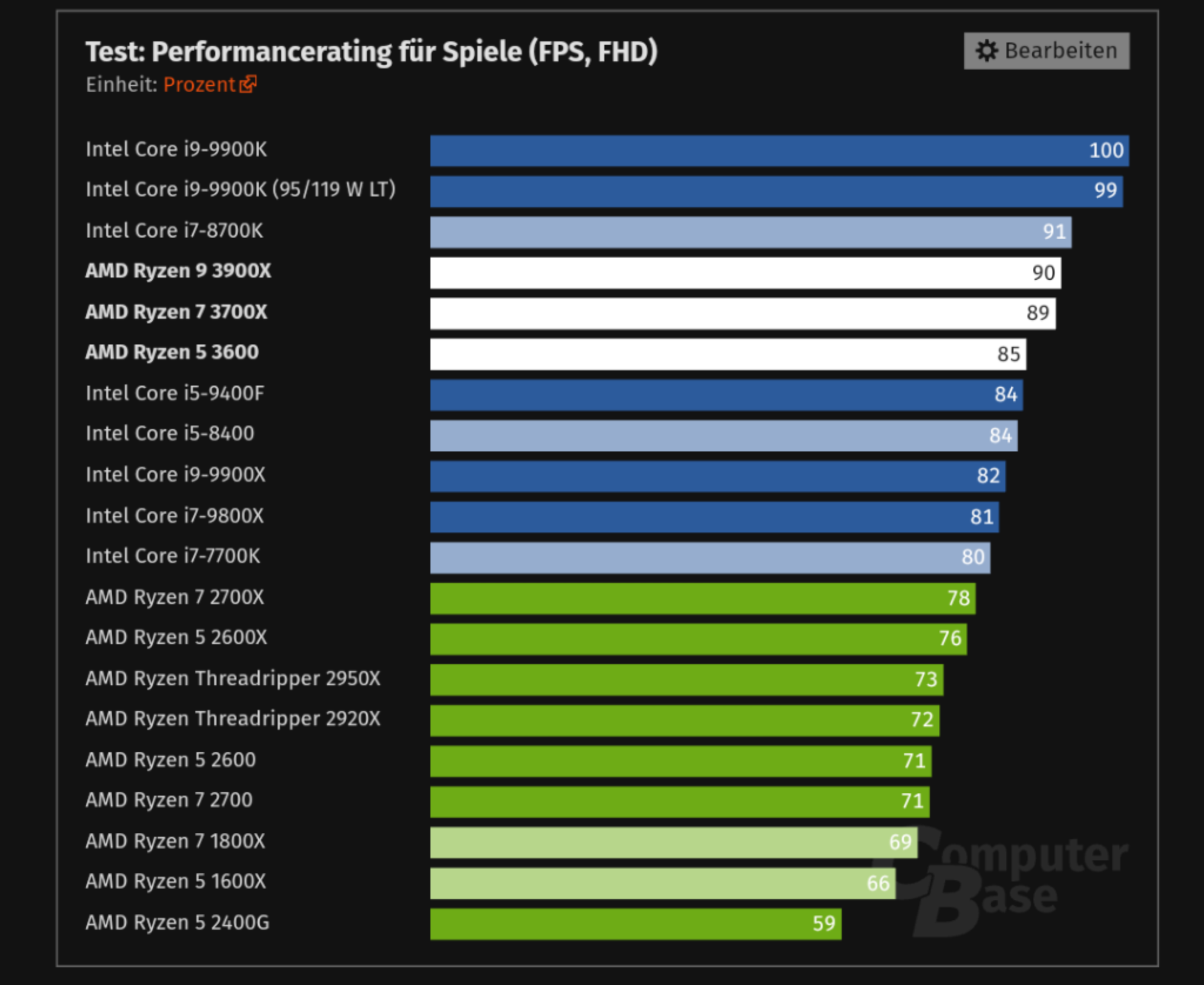Select the Threadripper 2950X label
This screenshot has width=1204, height=985.
pyautogui.click(x=233, y=678)
